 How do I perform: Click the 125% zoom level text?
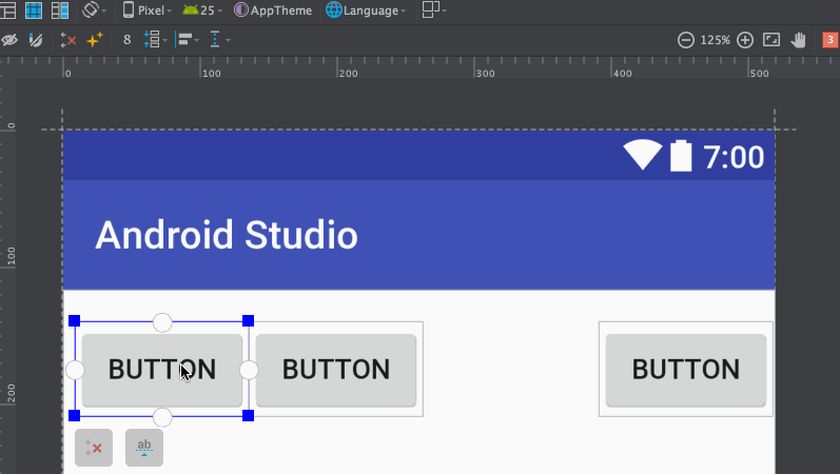pos(715,40)
